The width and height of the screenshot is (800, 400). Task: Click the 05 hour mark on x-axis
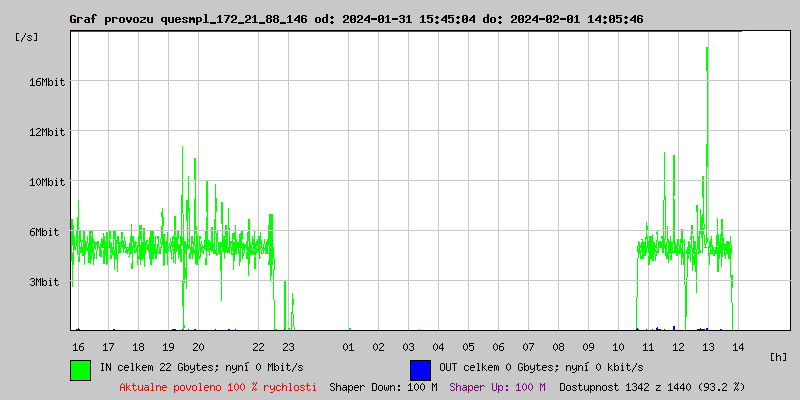468,347
